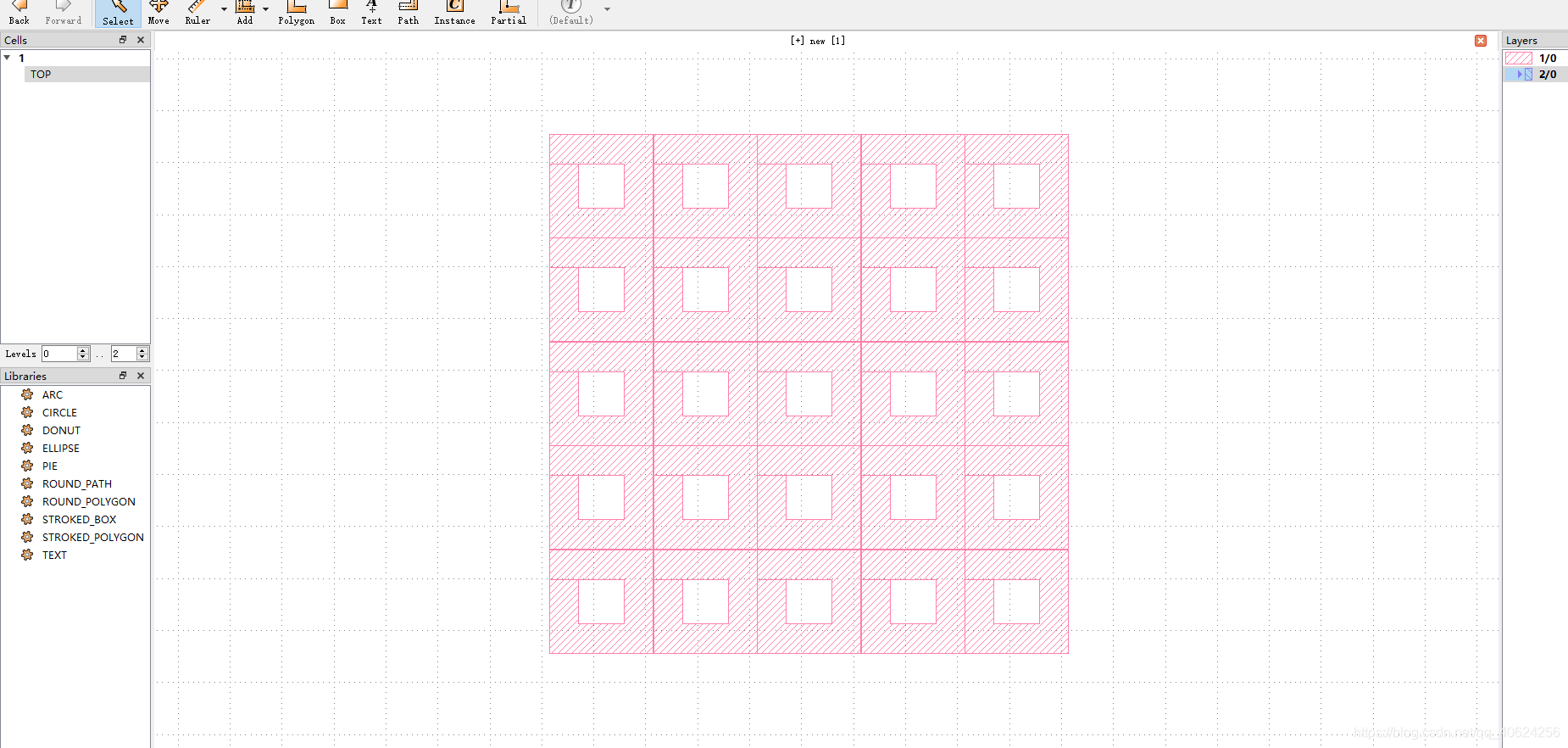The height and width of the screenshot is (748, 1568).
Task: Open the Ruler tool dropdown arrow
Action: pos(224,9)
